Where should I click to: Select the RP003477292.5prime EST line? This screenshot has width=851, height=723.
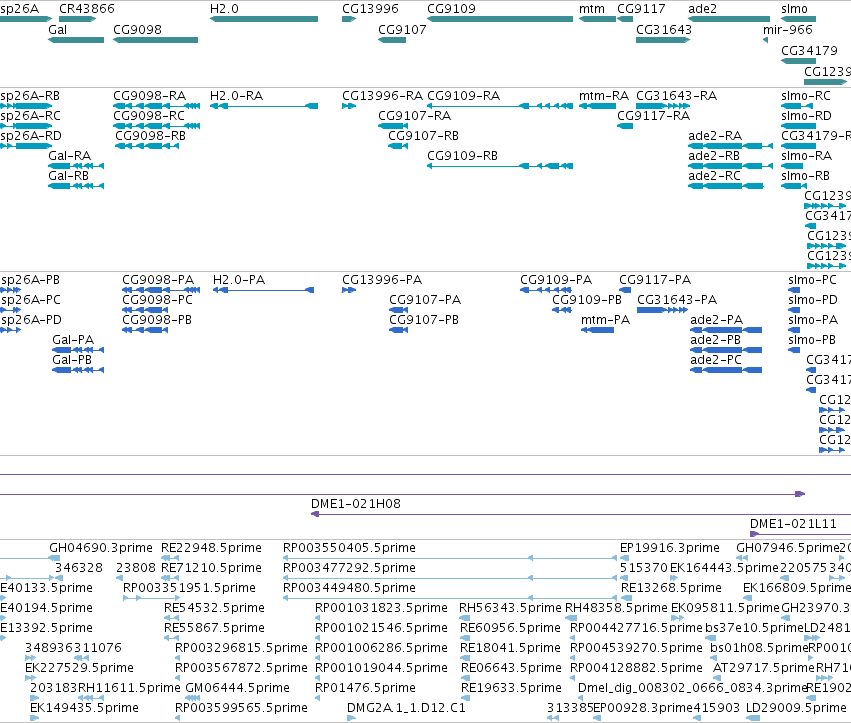click(x=450, y=578)
